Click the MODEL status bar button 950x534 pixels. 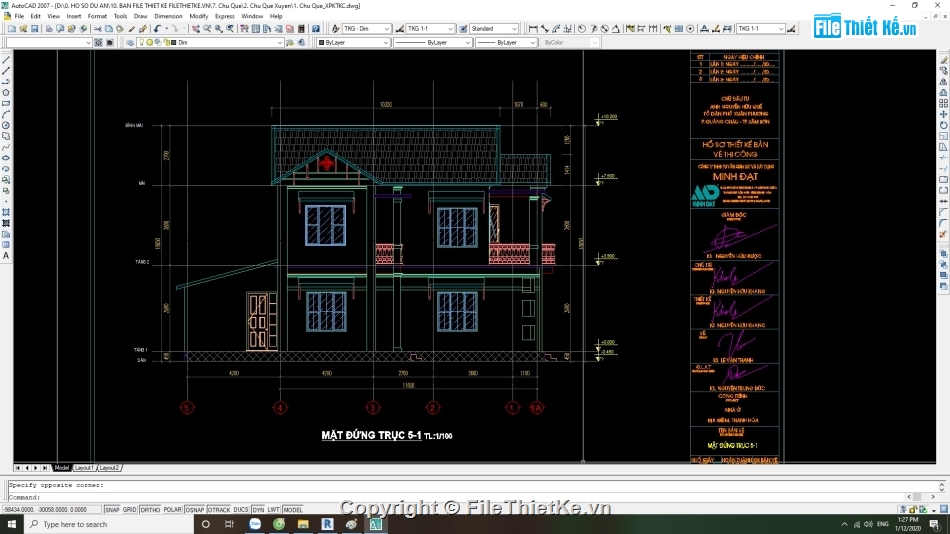293,510
